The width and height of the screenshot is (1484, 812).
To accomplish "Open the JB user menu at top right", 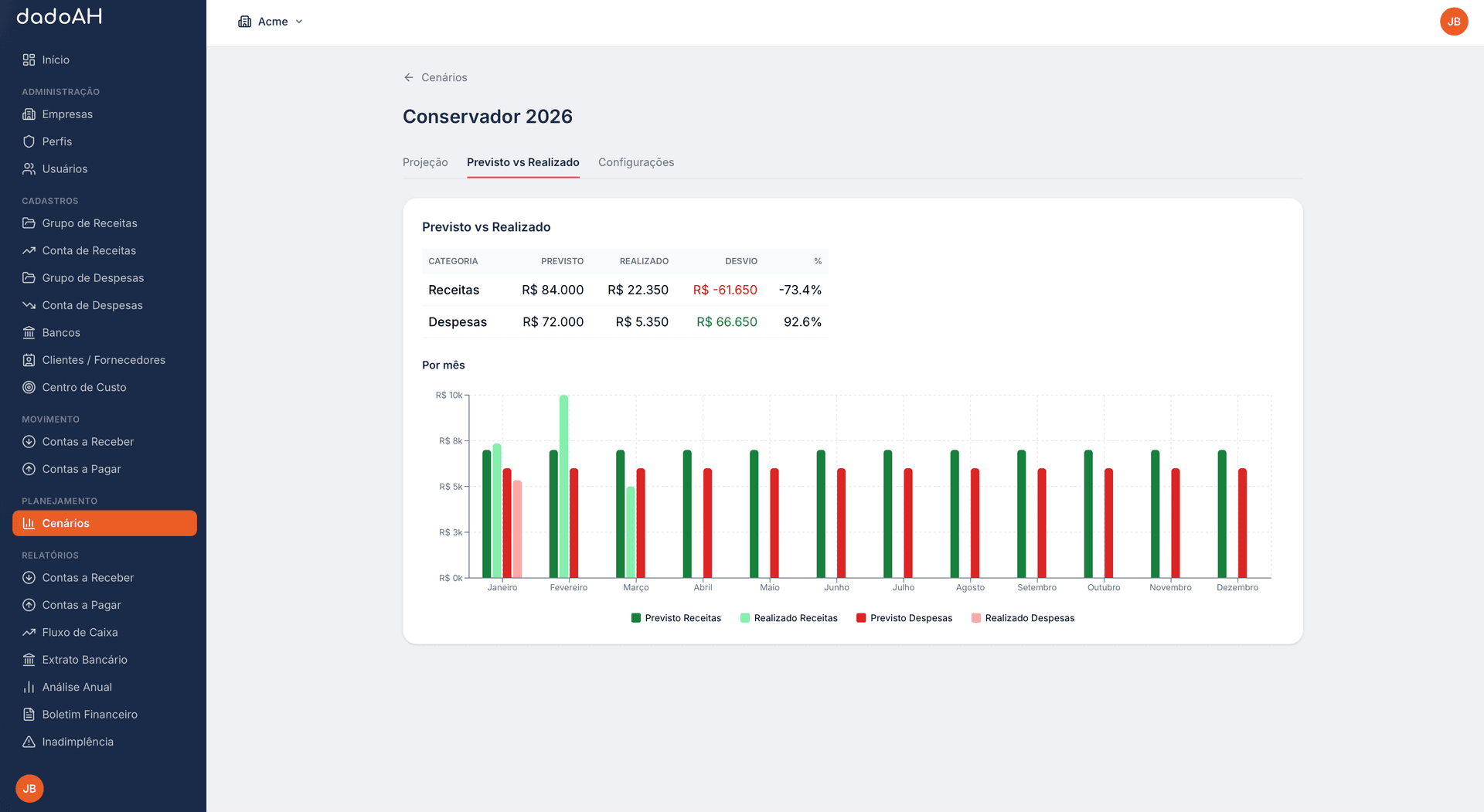I will [1453, 22].
